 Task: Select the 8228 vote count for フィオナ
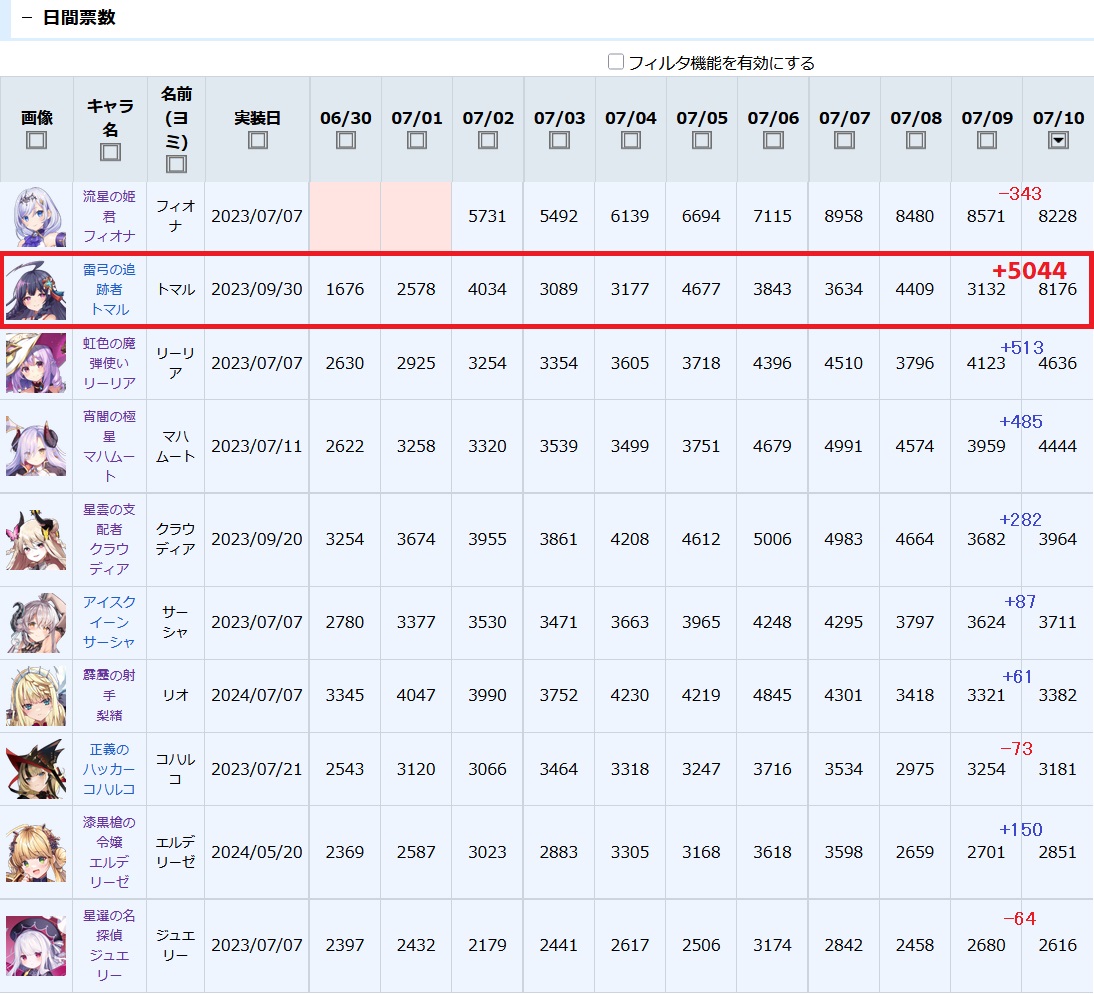(x=1058, y=216)
